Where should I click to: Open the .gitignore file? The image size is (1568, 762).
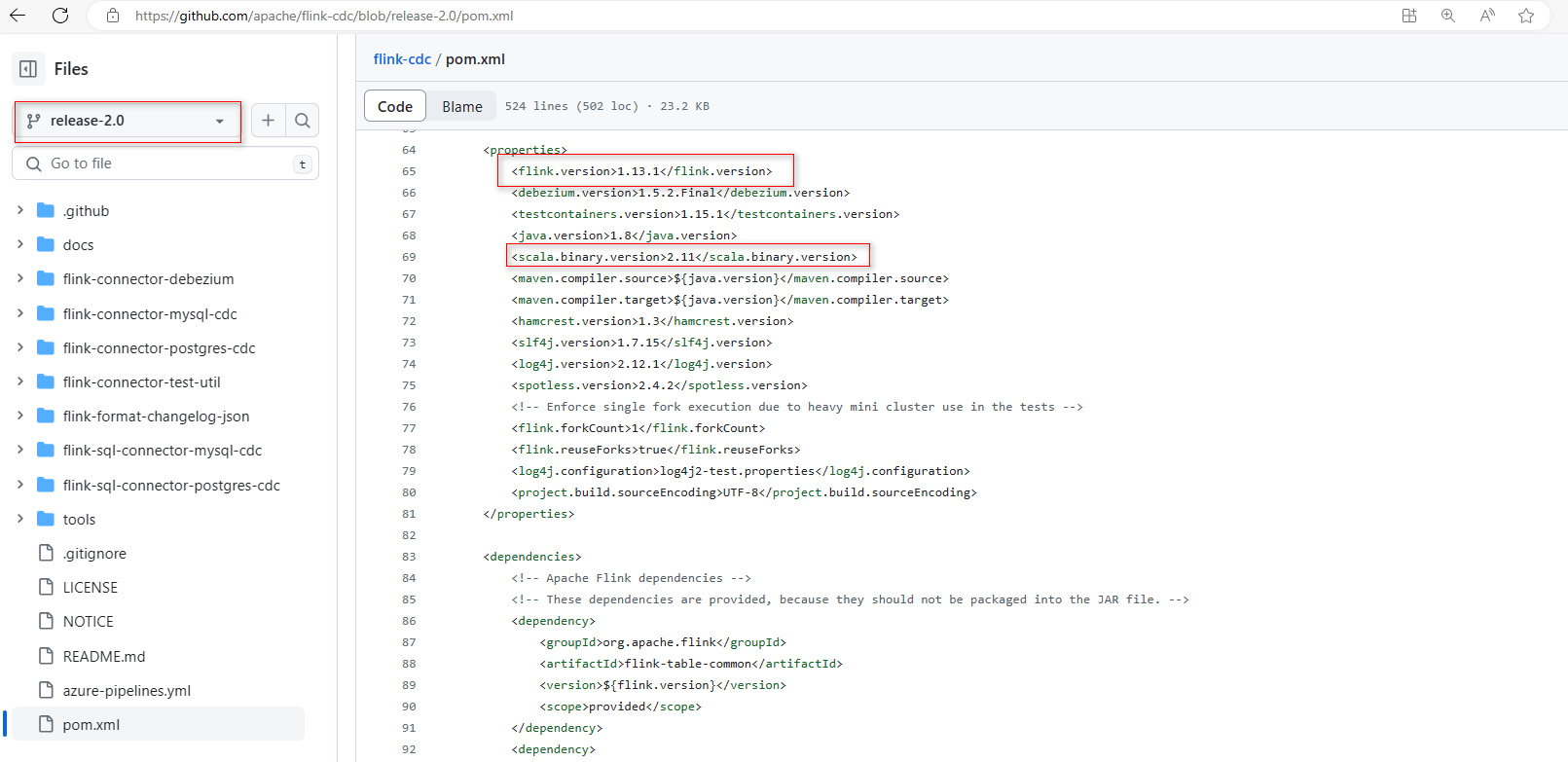click(94, 554)
